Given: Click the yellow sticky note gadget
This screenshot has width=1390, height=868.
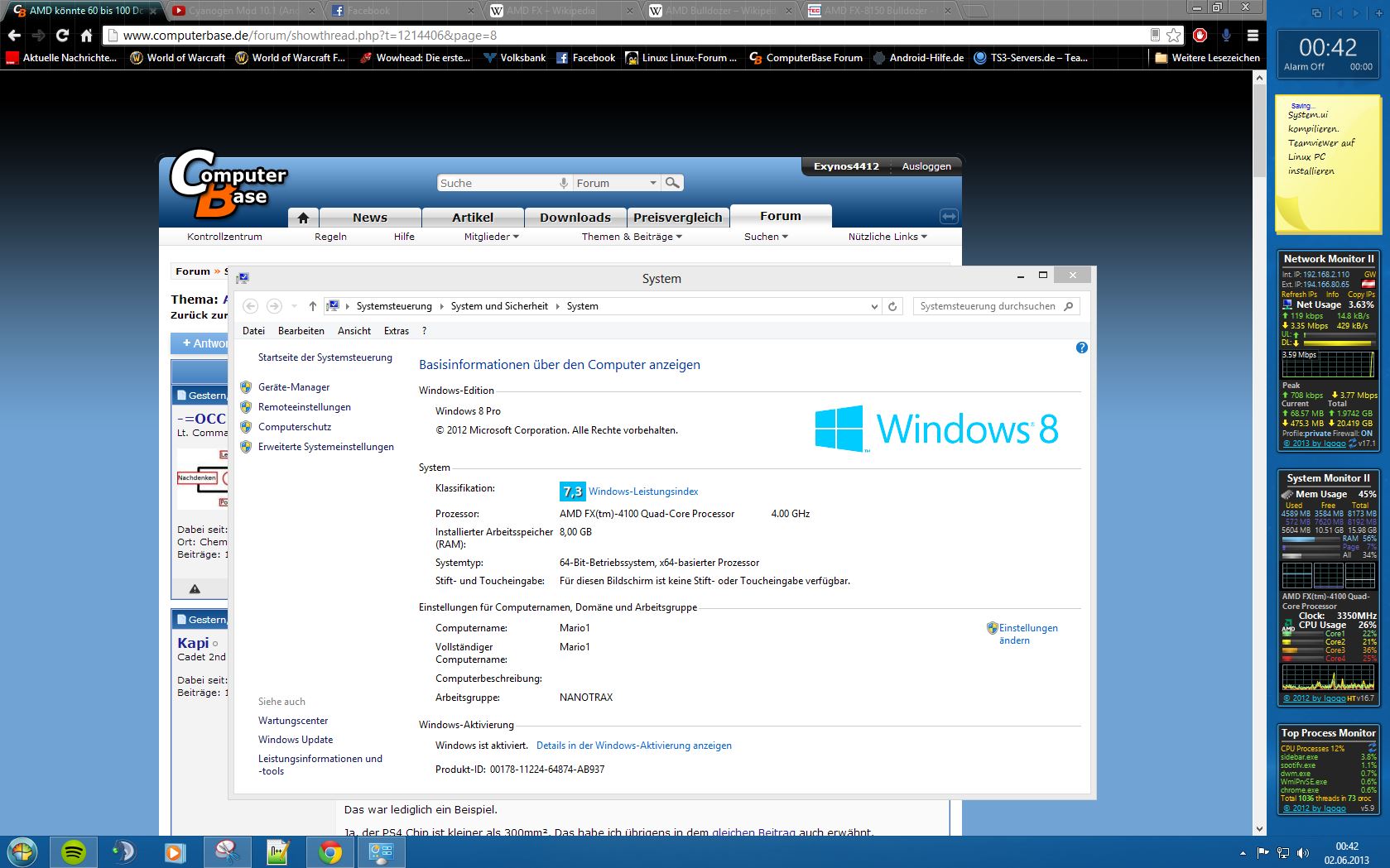Looking at the screenshot, I should (1328, 165).
